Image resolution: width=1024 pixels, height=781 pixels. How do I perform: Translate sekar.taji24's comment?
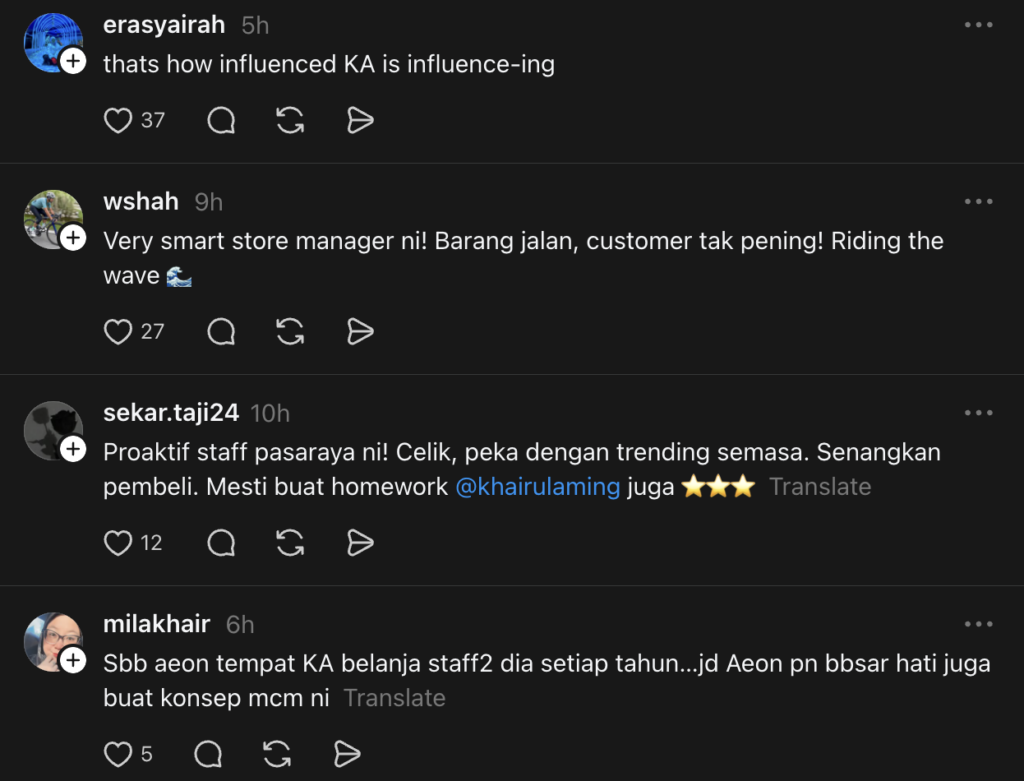820,487
